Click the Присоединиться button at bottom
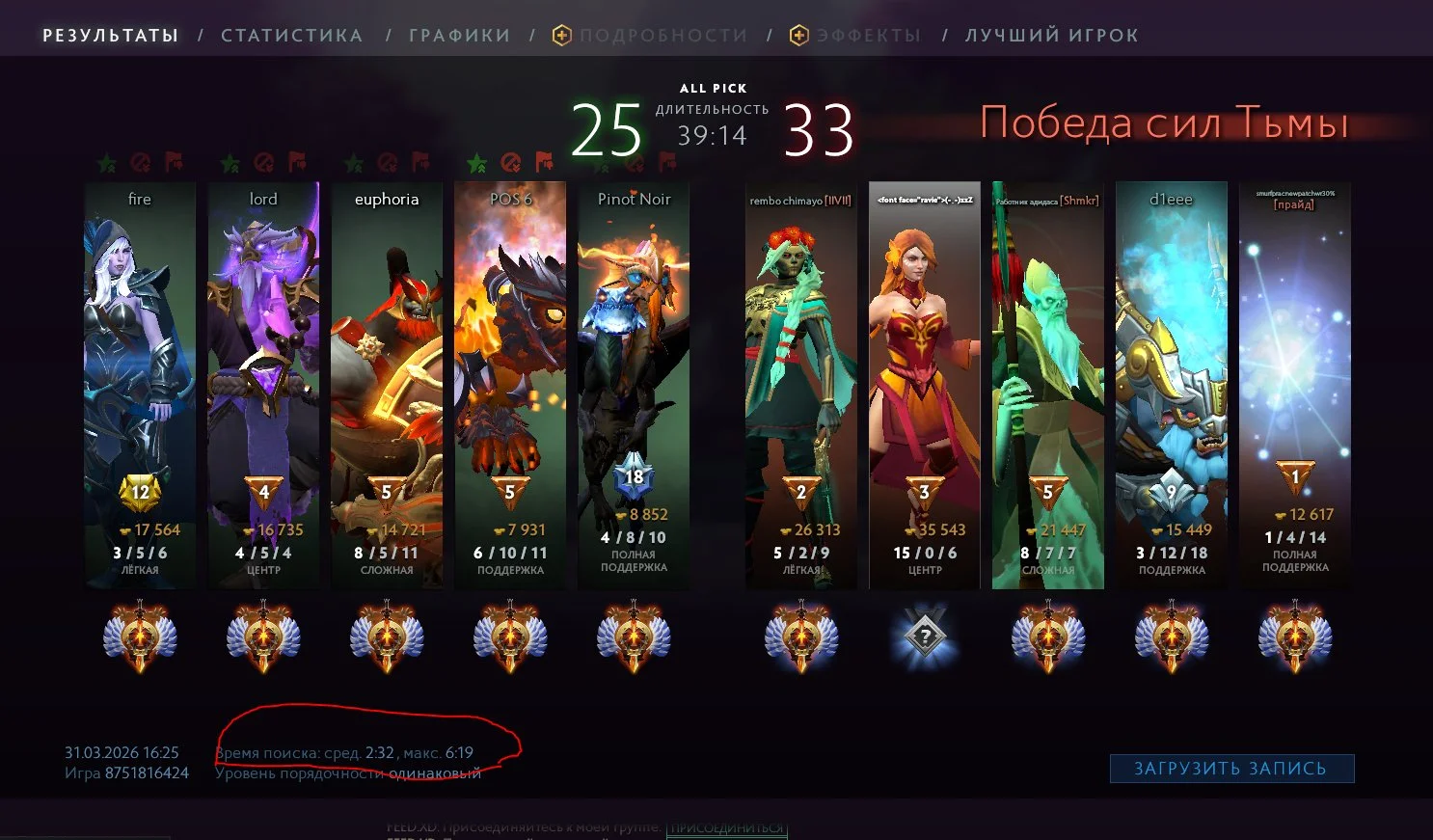1433x840 pixels. pos(726,828)
